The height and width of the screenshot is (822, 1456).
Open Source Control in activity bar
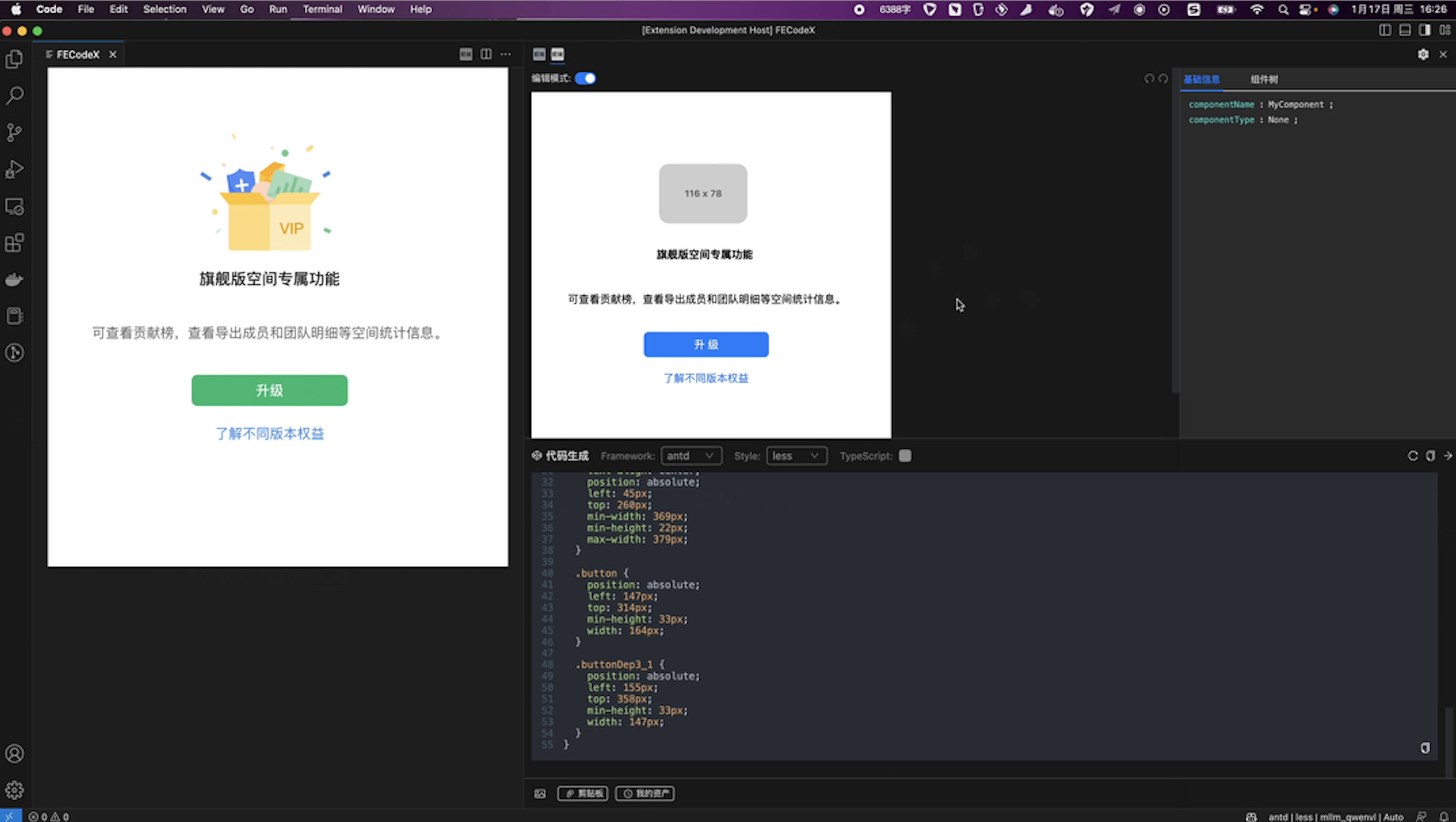[14, 132]
